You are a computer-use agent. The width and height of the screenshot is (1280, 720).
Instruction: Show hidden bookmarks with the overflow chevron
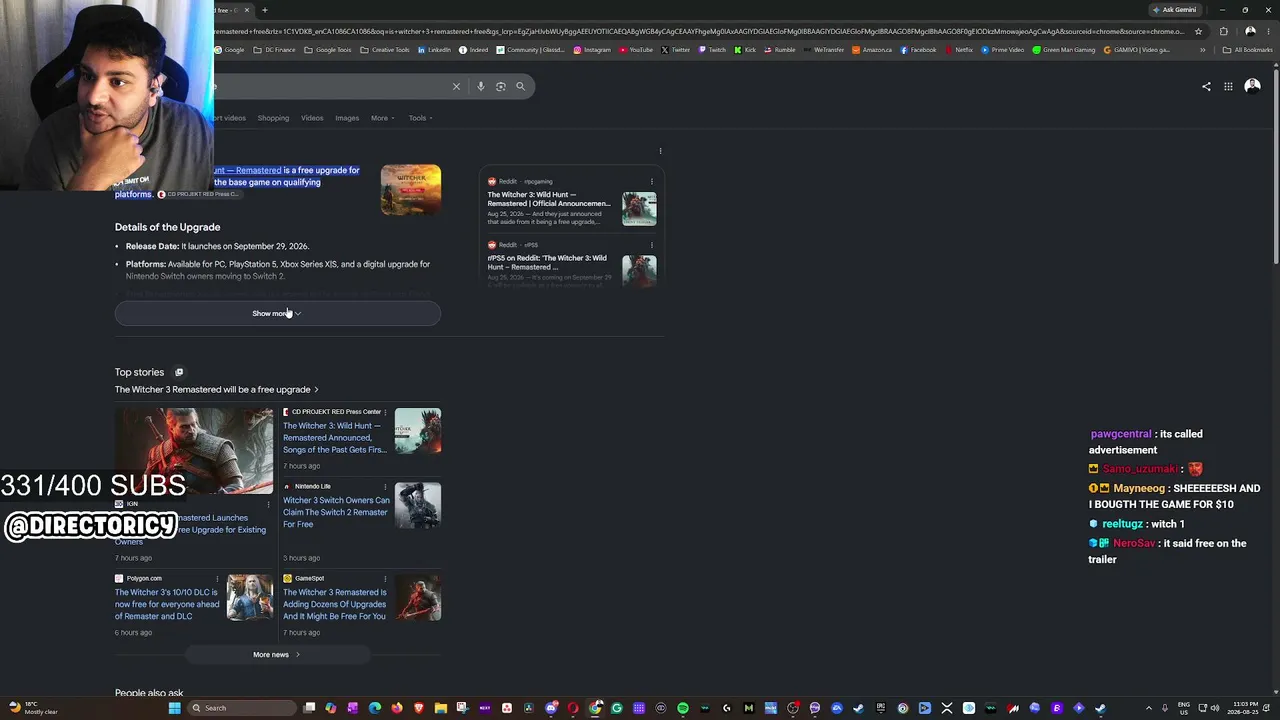click(x=1202, y=50)
